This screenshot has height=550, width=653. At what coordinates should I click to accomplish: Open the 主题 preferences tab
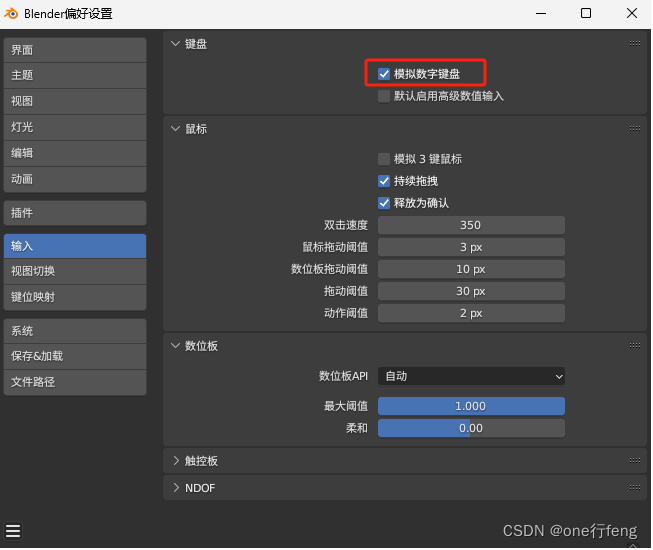pos(75,76)
